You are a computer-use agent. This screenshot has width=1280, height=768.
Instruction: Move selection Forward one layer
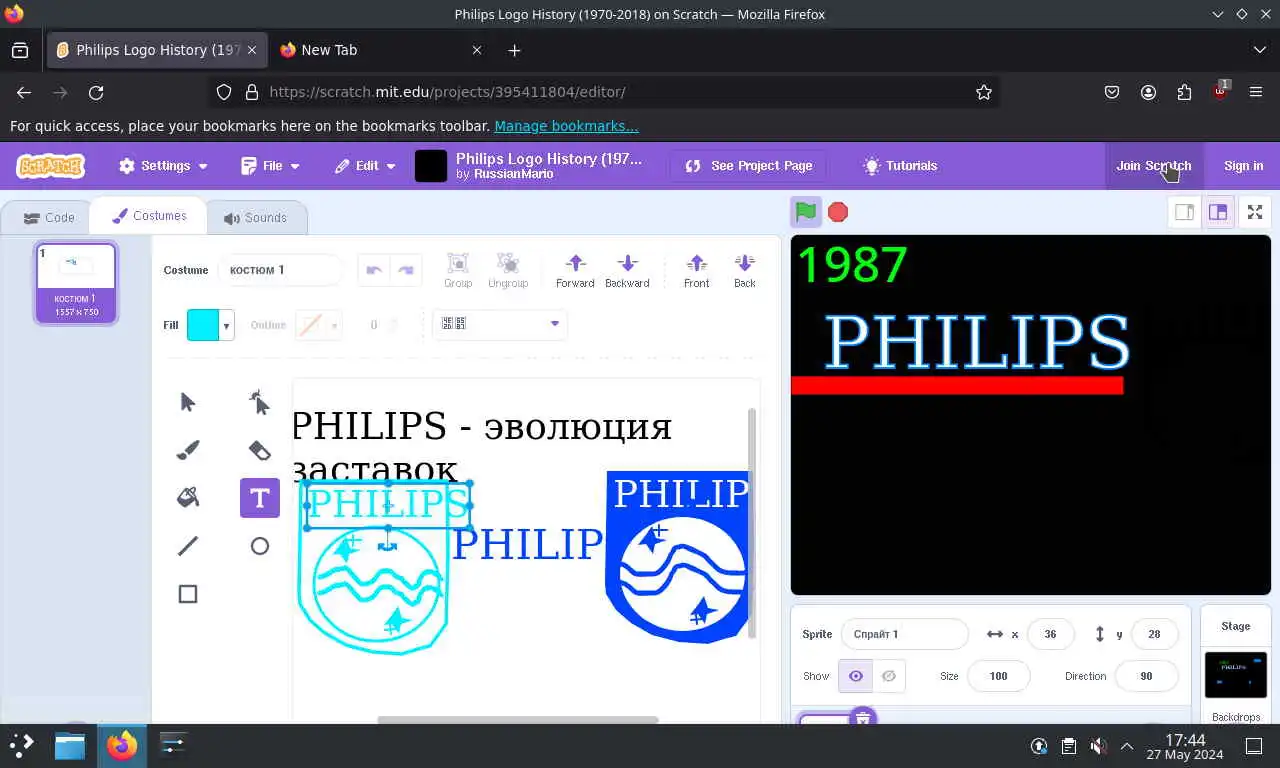click(575, 270)
